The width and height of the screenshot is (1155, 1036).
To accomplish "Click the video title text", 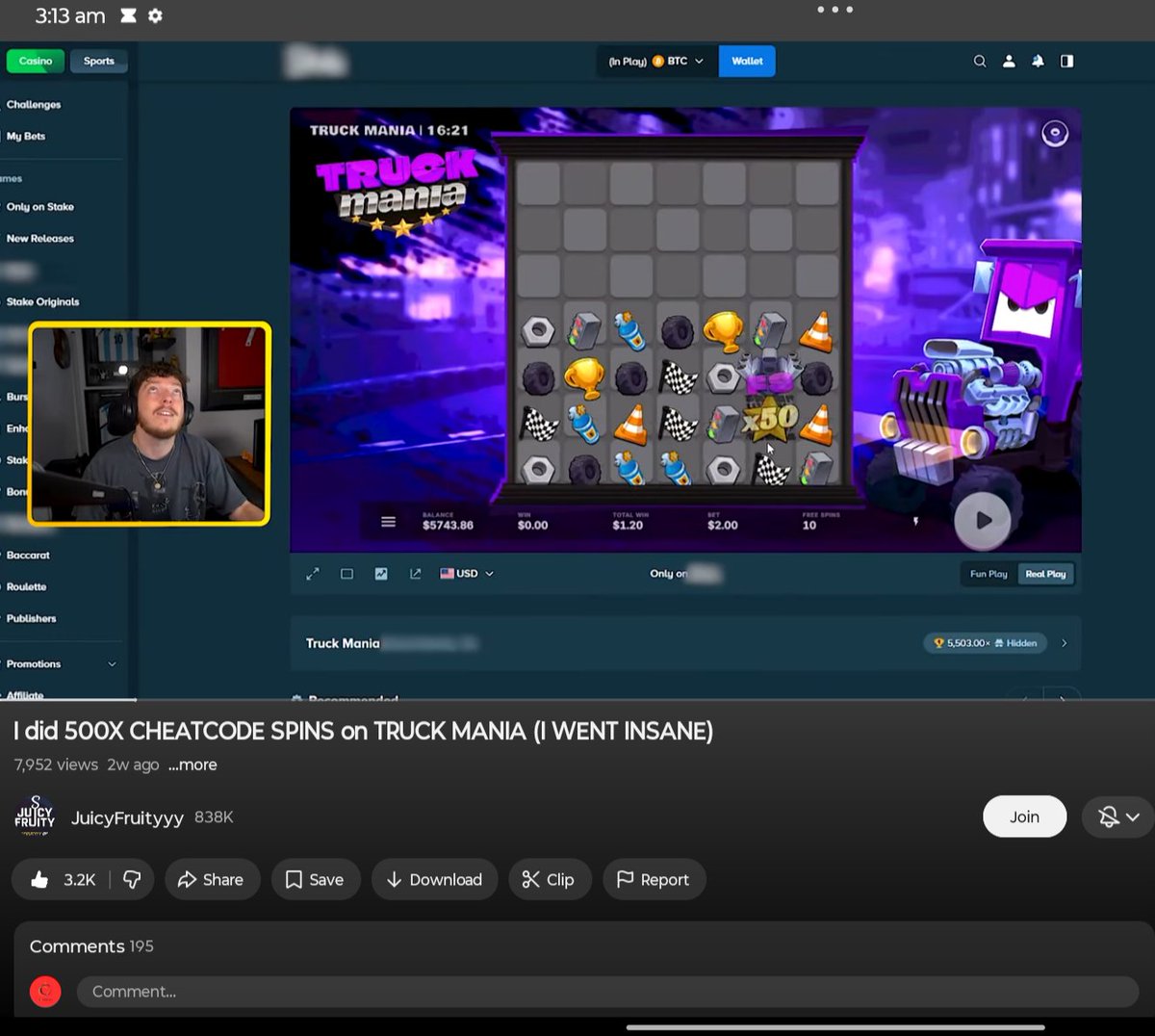I will click(x=363, y=731).
